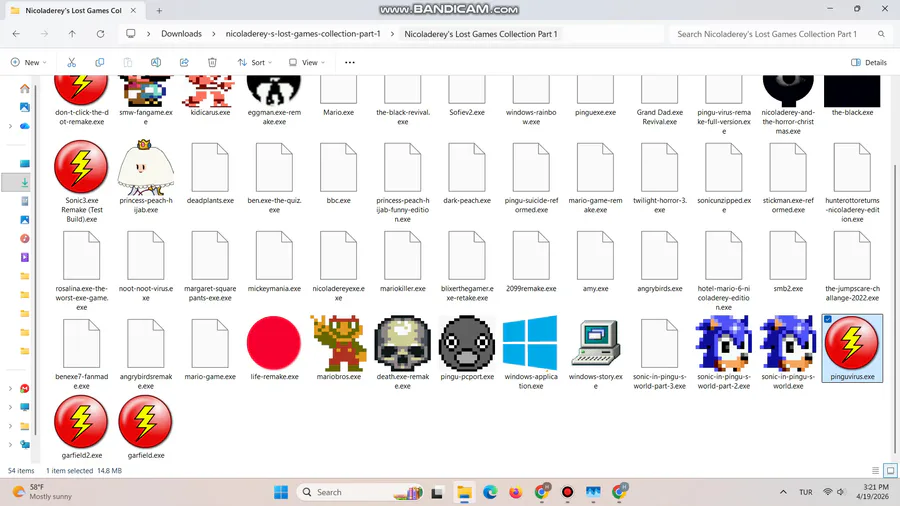Click the TUR language indicator

pyautogui.click(x=806, y=492)
